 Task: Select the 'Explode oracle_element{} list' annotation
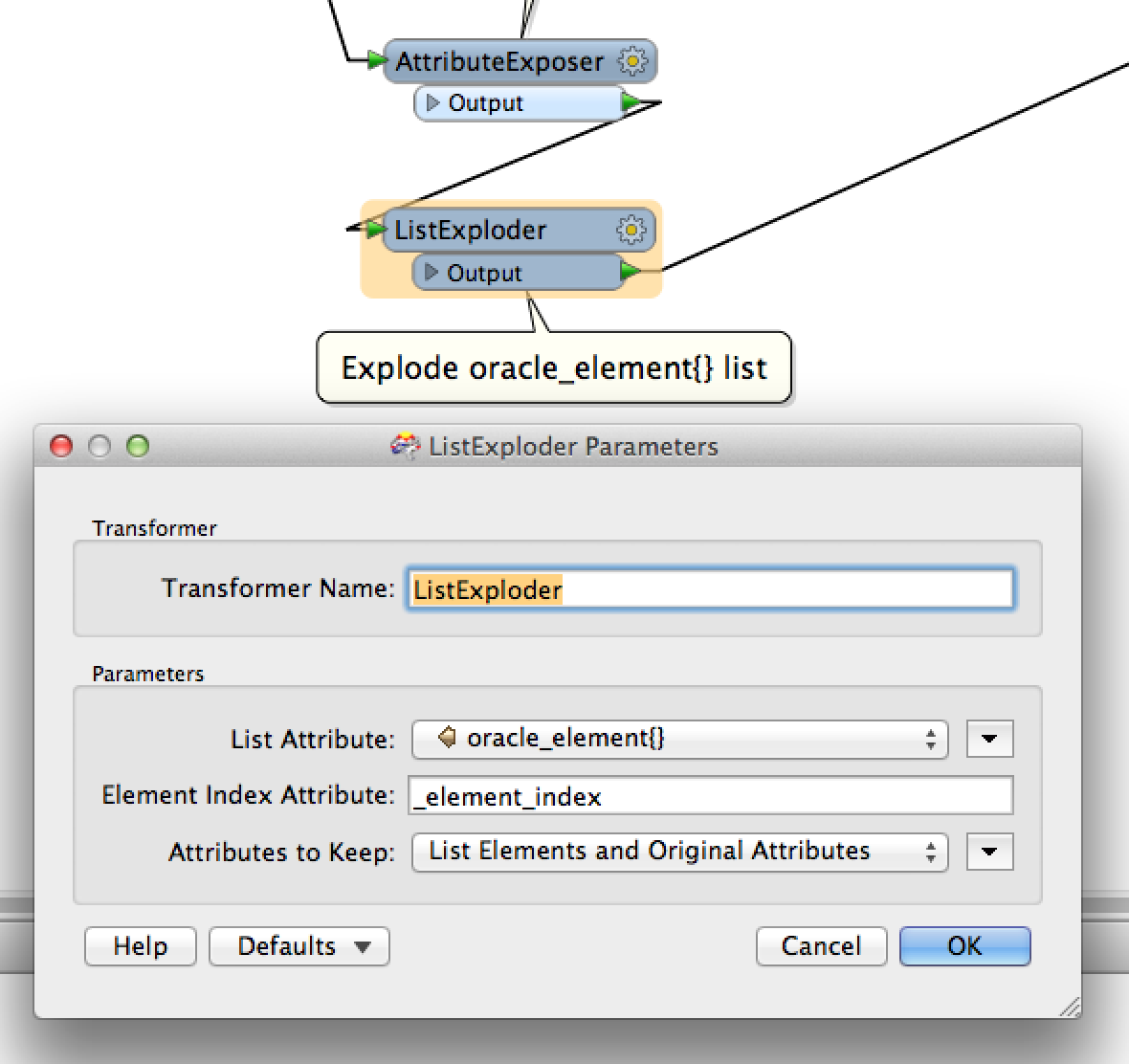pos(554,367)
